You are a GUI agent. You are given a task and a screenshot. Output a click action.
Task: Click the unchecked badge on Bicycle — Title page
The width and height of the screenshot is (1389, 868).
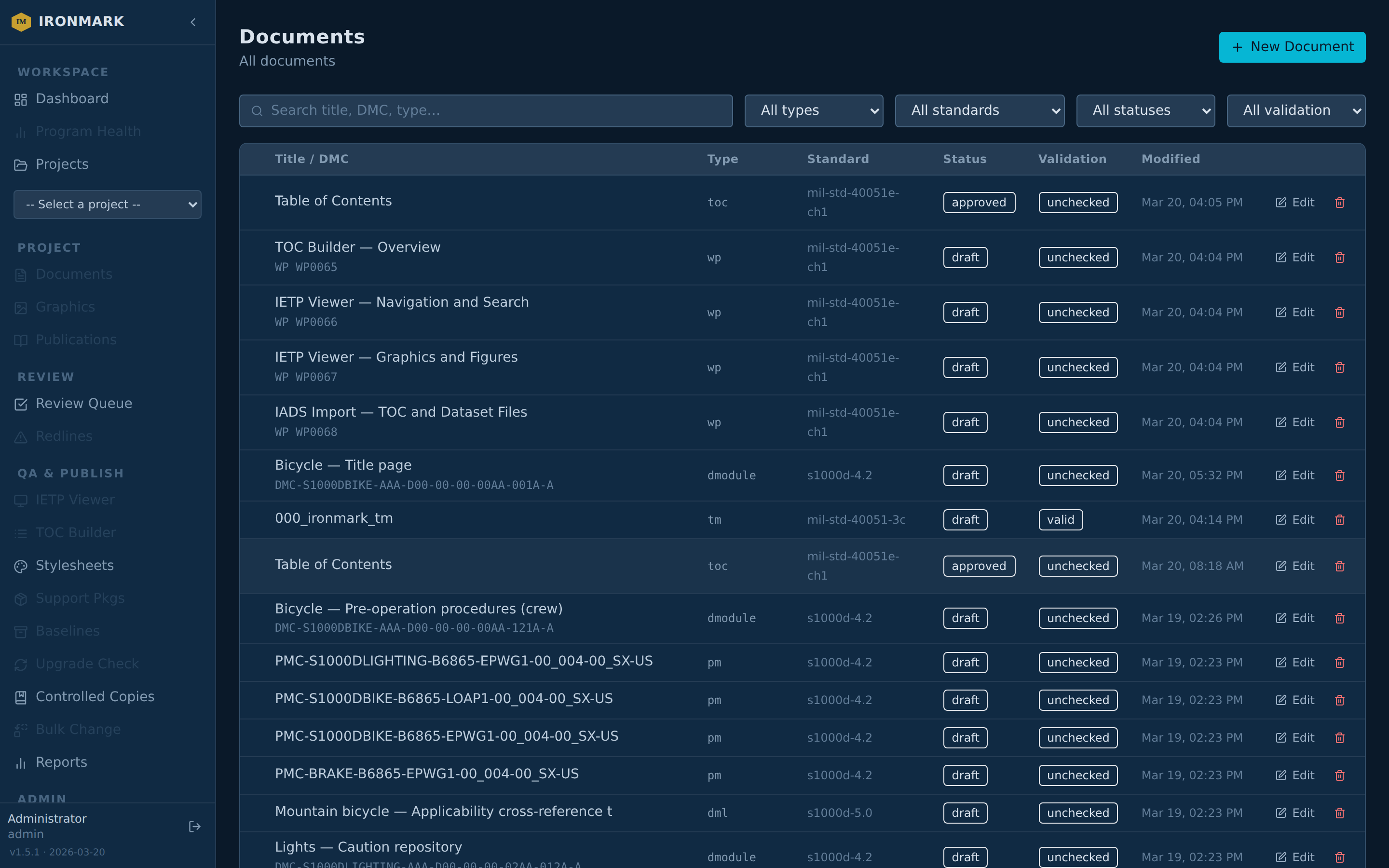click(x=1078, y=475)
